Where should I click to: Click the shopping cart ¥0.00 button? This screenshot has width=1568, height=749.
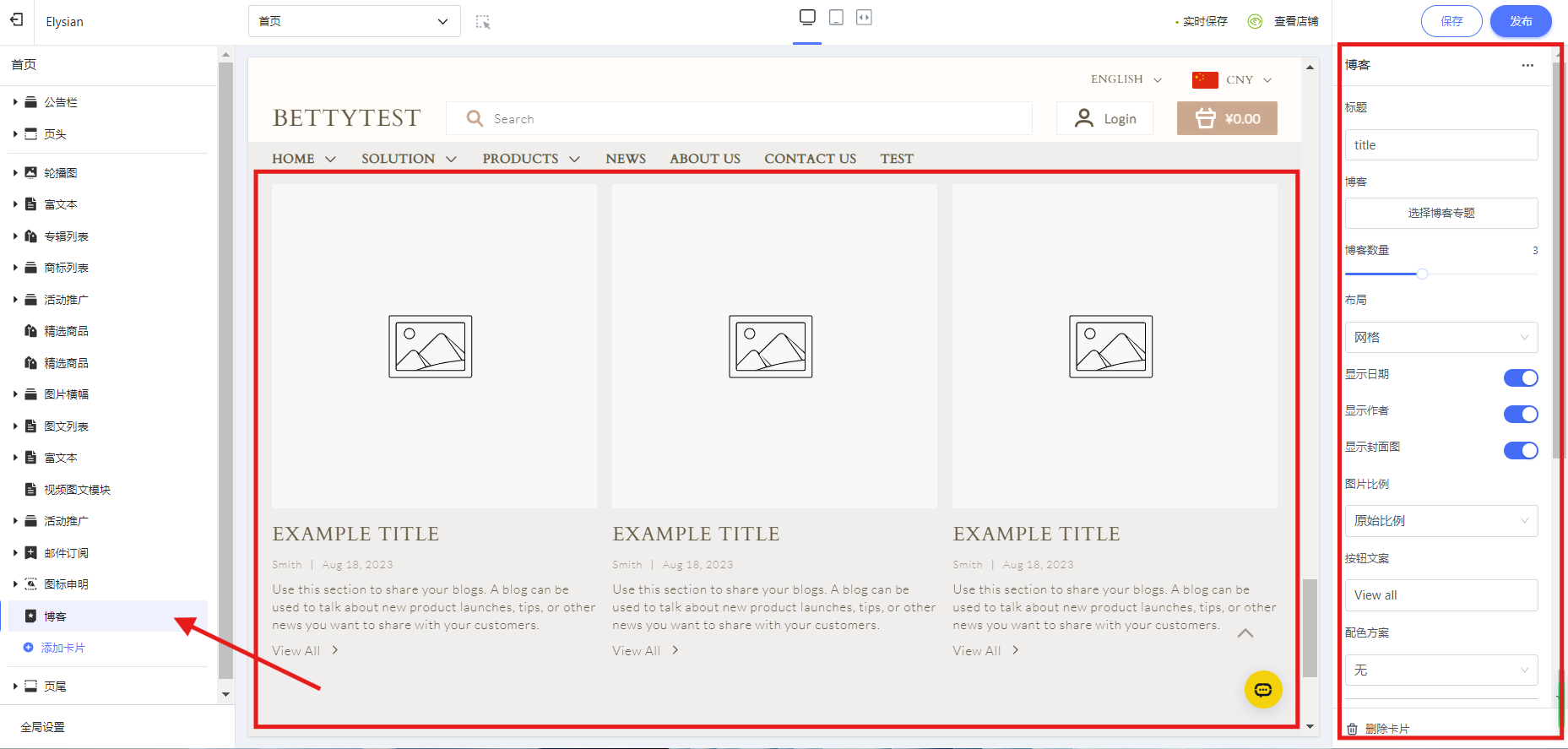pos(1226,119)
